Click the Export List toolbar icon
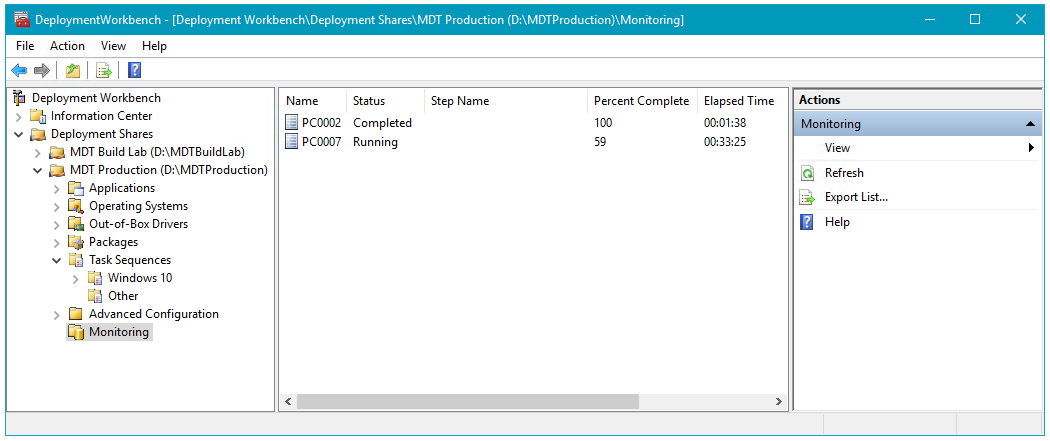This screenshot has width=1050, height=441. tap(103, 70)
